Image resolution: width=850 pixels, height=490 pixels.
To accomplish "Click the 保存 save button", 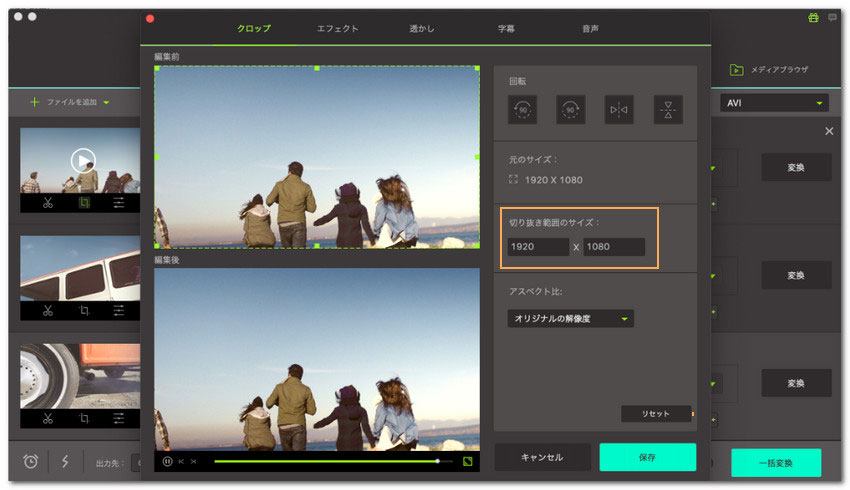I will click(x=647, y=457).
